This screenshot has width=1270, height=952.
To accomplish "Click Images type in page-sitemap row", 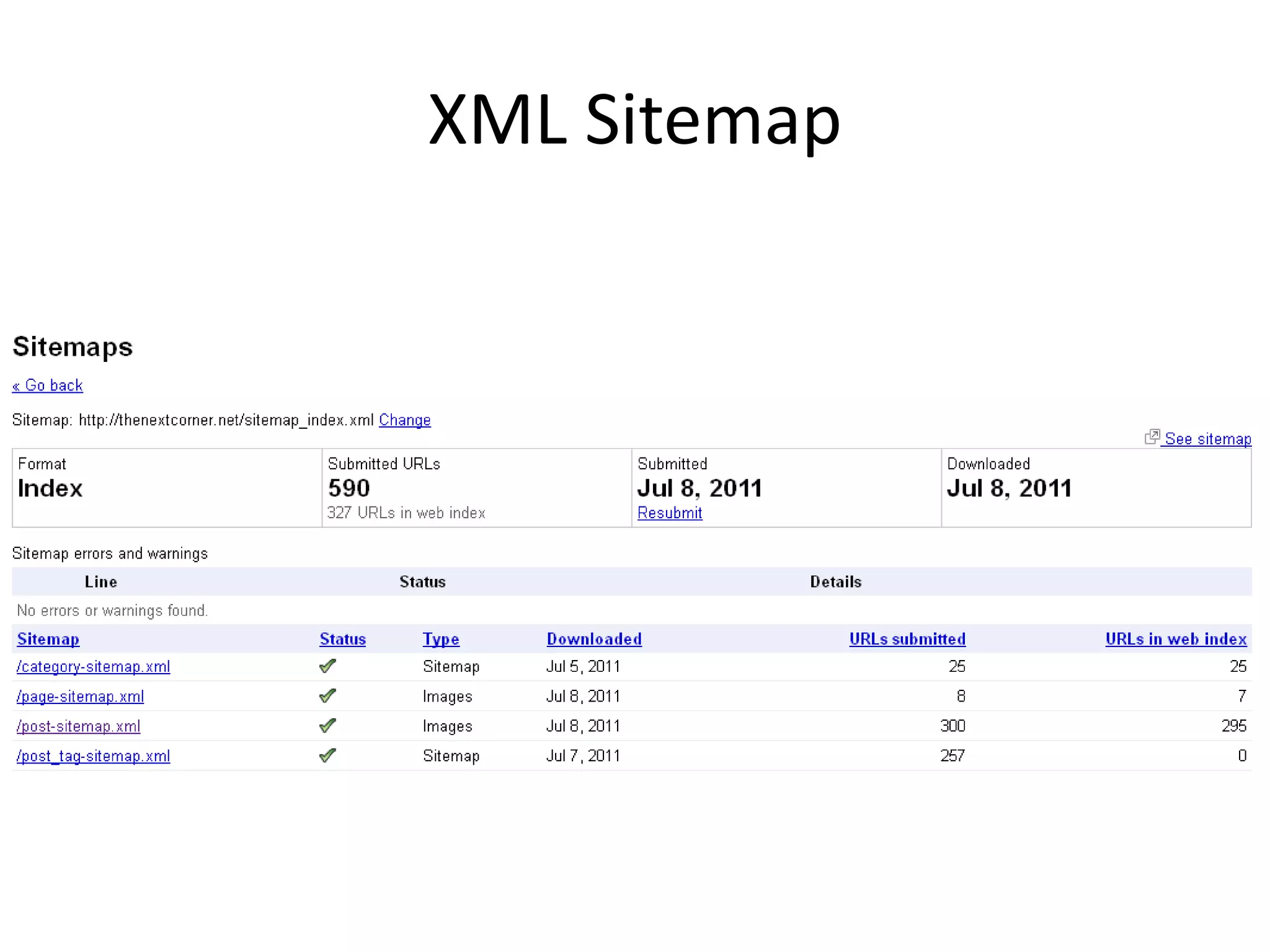I will point(448,697).
